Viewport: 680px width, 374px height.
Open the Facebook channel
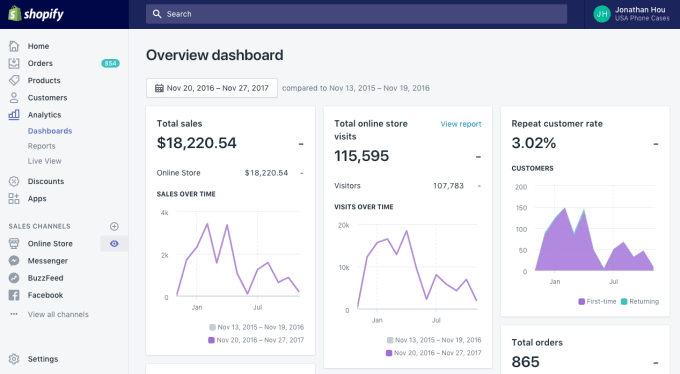click(x=45, y=295)
